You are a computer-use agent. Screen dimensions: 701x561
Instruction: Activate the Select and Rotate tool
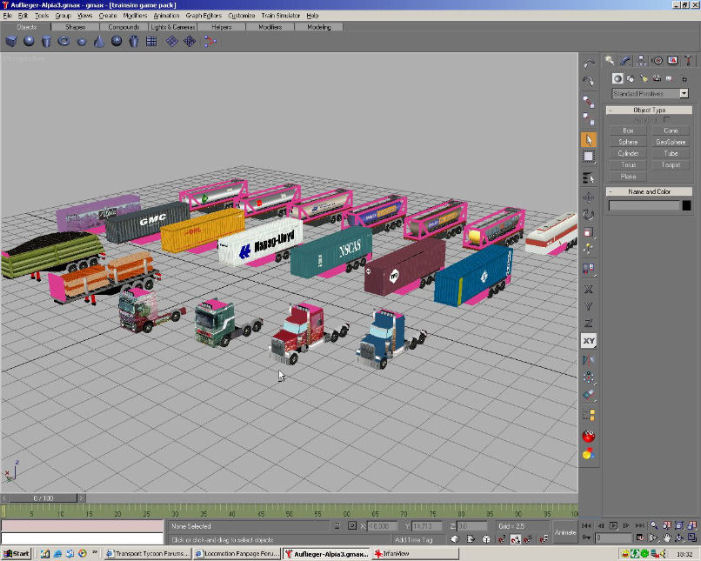tap(589, 215)
